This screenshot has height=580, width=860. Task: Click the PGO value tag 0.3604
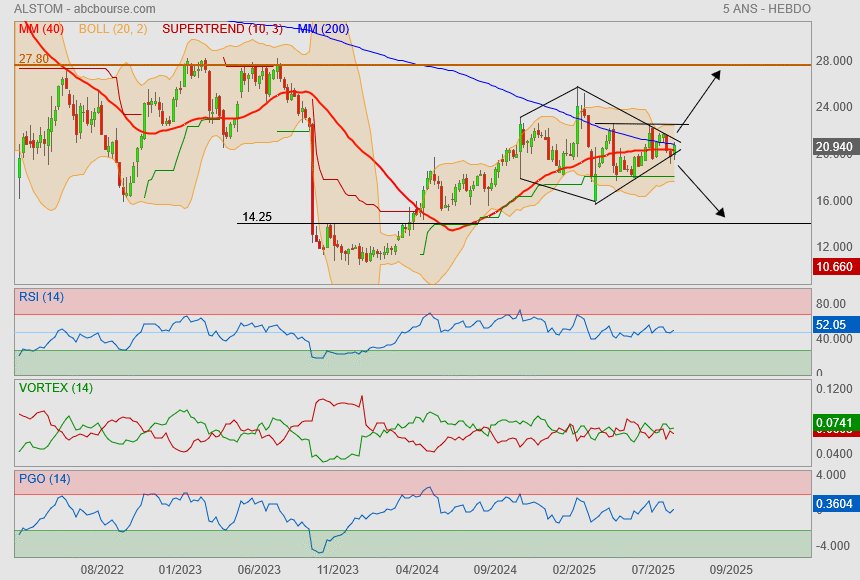click(833, 505)
